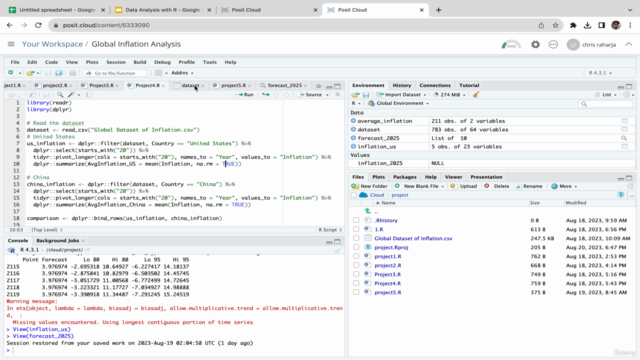This screenshot has width=640, height=360.
Task: Tick the checkbox beside project.Rproj
Action: 356,247
